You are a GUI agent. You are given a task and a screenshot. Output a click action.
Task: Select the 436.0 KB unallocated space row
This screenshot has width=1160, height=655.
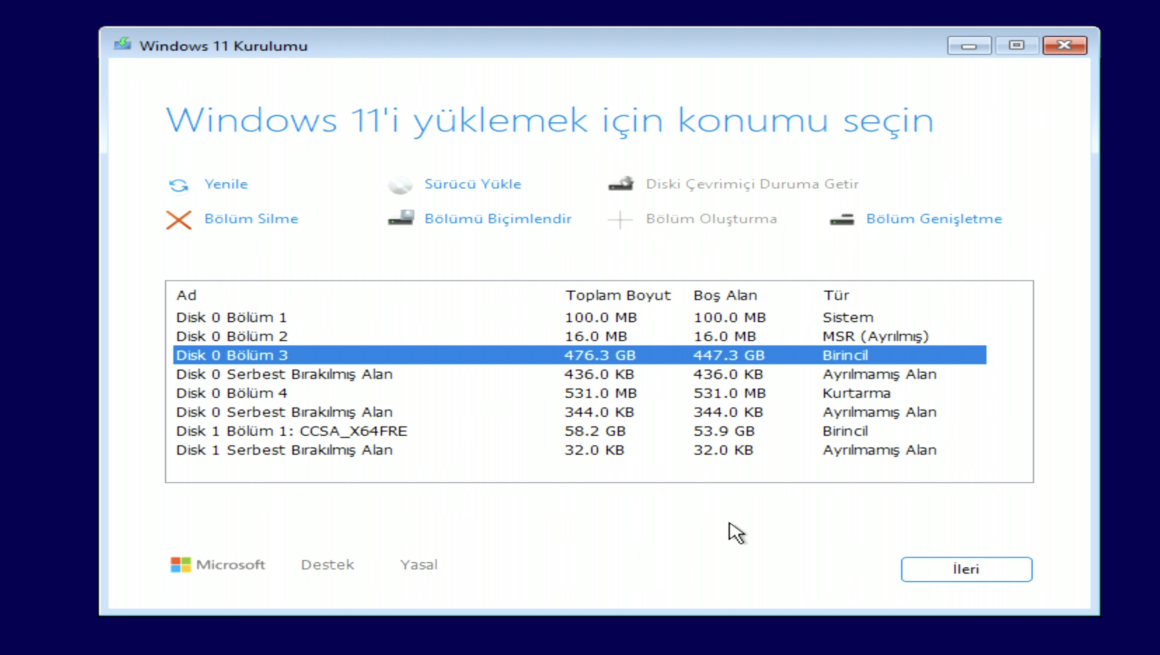point(579,374)
